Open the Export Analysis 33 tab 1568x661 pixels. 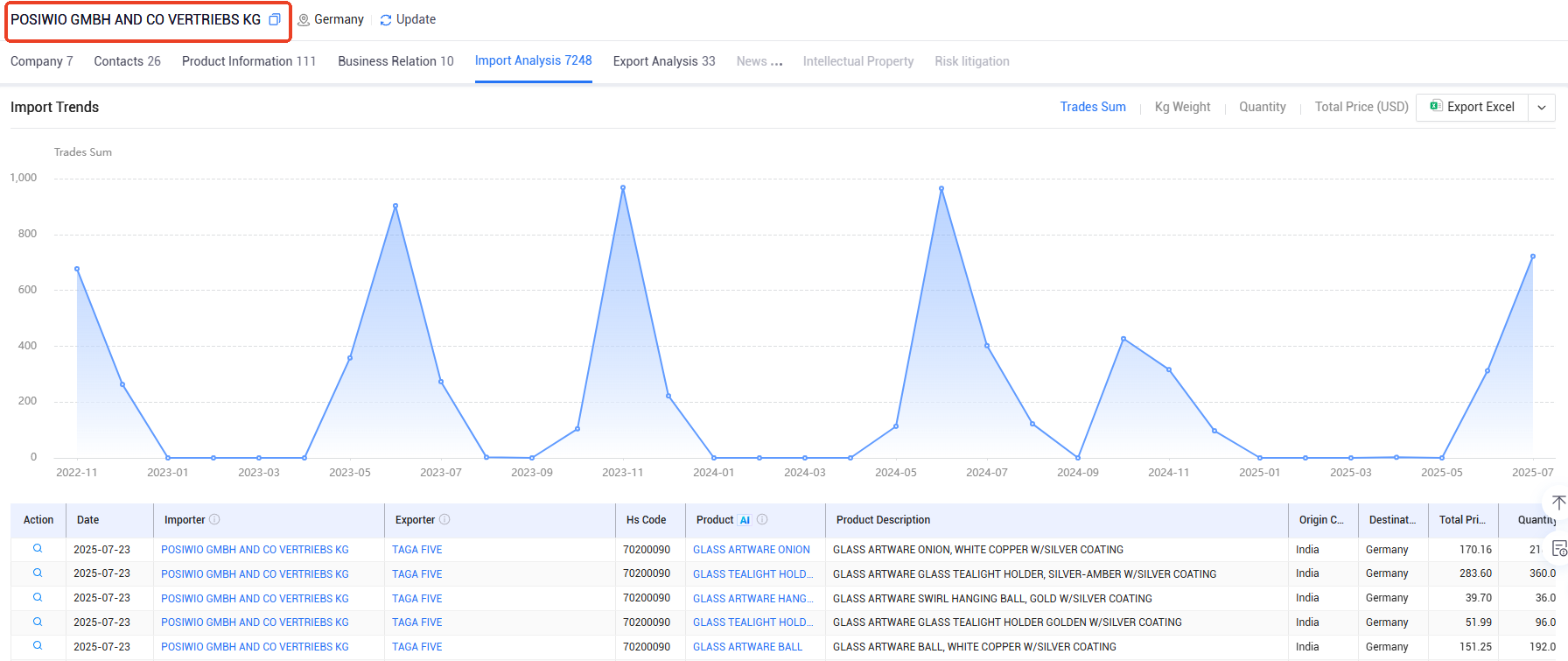coord(664,61)
